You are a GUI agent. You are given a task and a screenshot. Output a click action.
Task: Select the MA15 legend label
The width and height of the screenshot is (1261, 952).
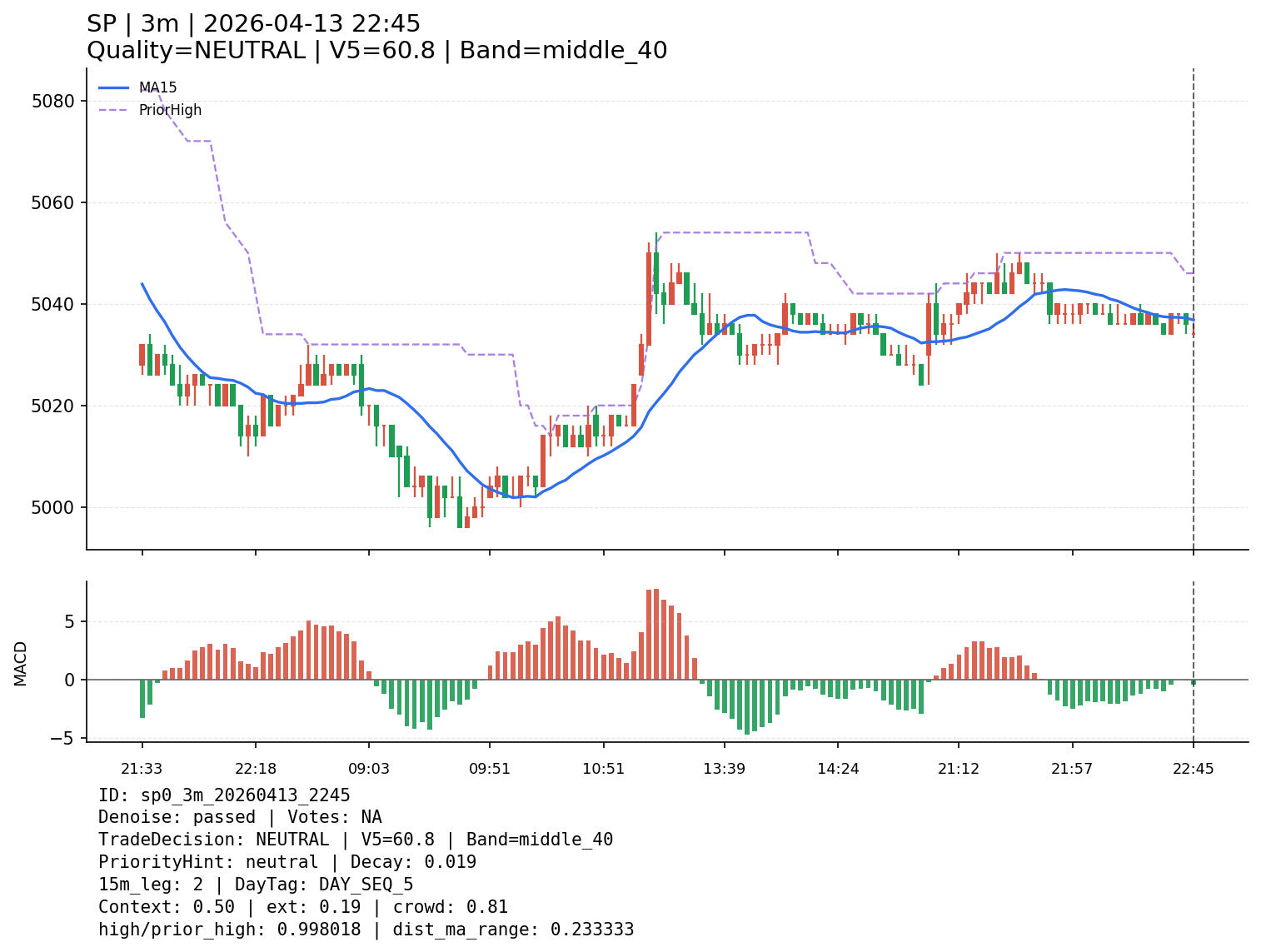coord(157,87)
